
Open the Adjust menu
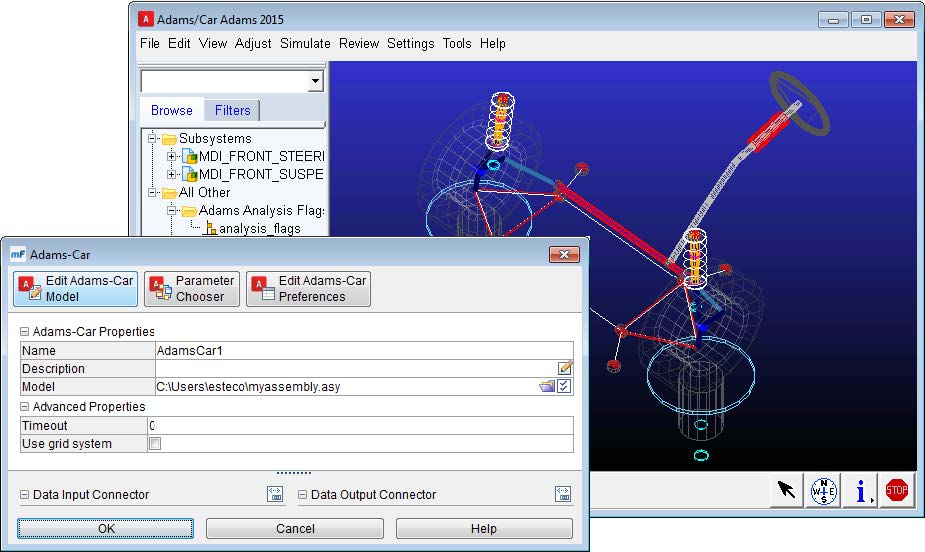[x=253, y=44]
